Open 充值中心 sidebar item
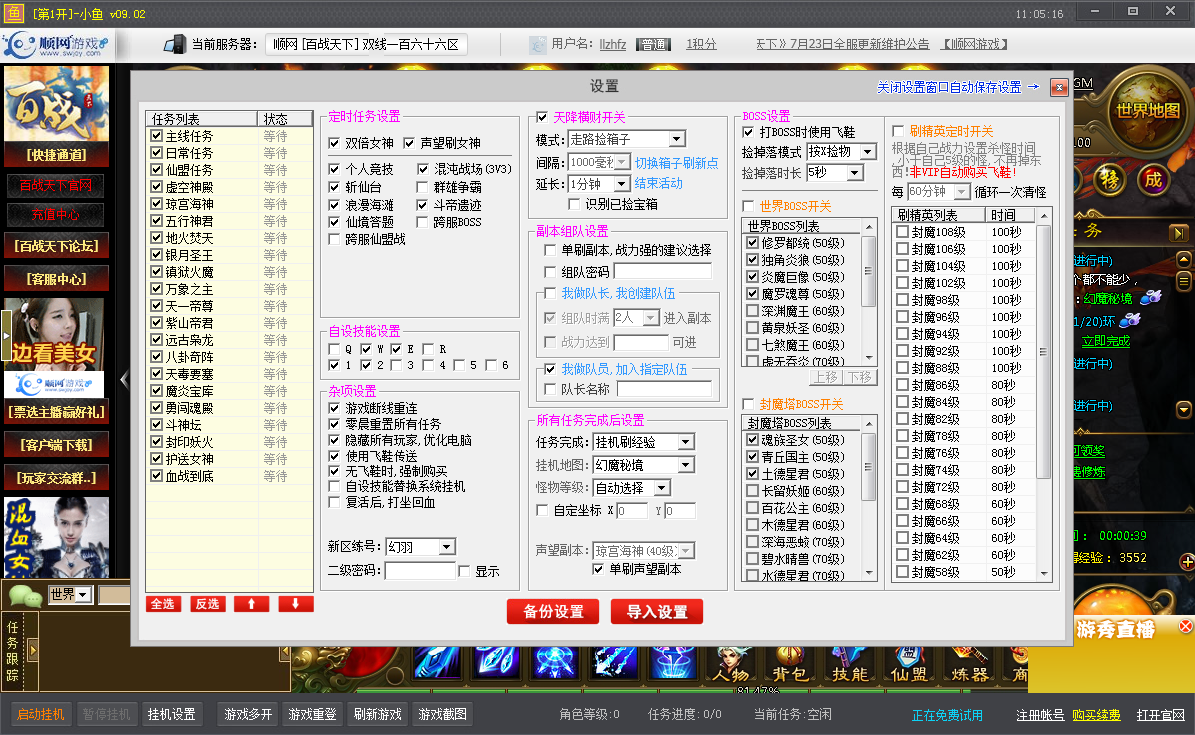Viewport: 1195px width, 735px height. pyautogui.click(x=56, y=215)
